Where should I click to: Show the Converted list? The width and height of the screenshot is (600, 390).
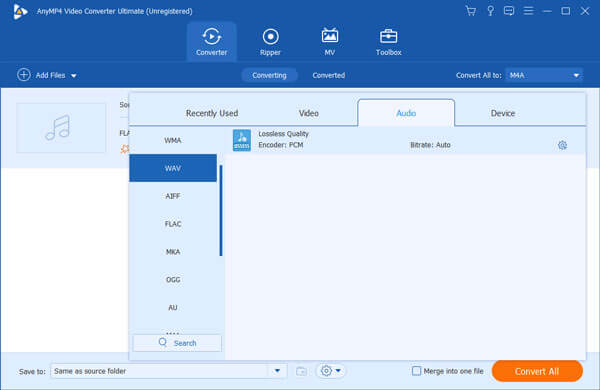tap(328, 75)
